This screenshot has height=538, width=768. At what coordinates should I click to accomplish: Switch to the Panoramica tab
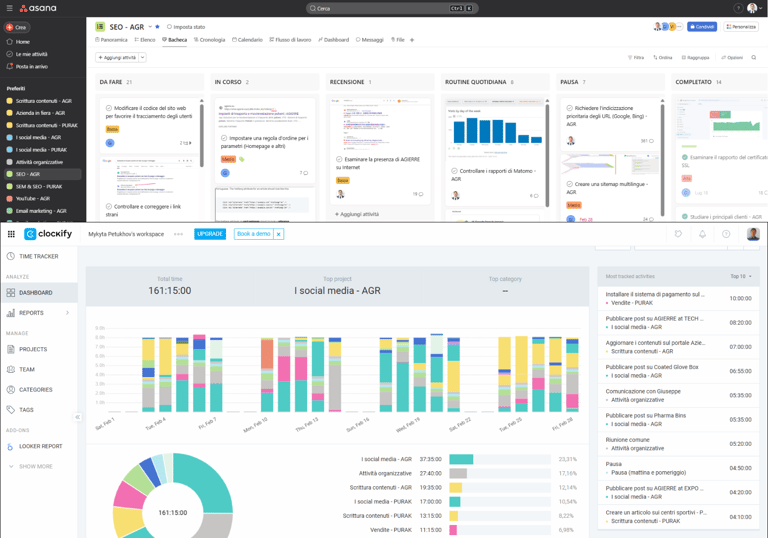(111, 40)
